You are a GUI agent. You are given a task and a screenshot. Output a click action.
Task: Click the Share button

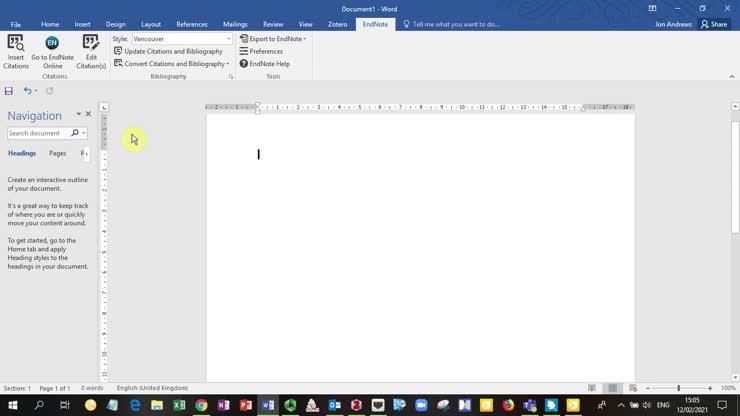[x=714, y=24]
